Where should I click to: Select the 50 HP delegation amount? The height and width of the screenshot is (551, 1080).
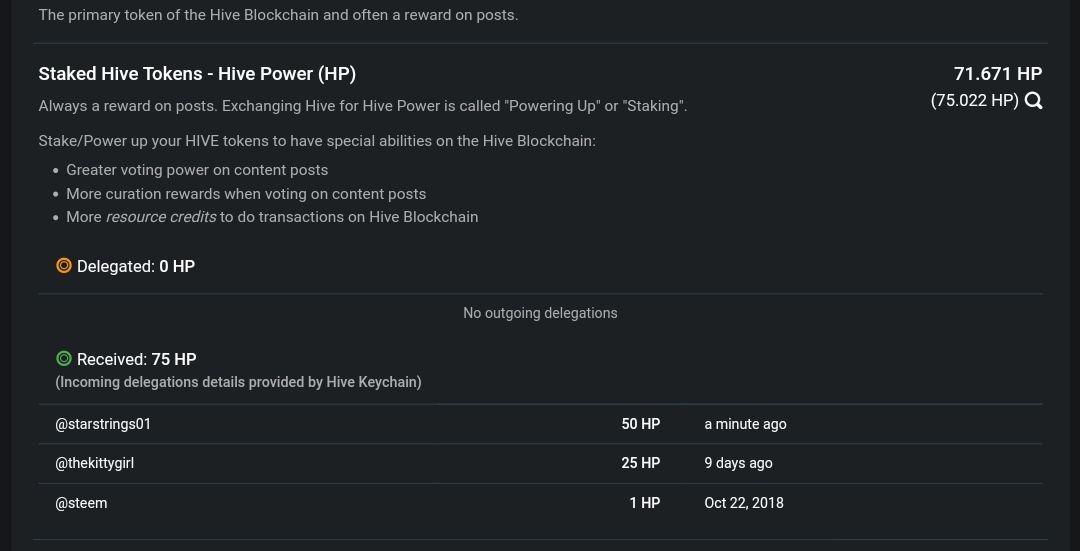point(641,424)
